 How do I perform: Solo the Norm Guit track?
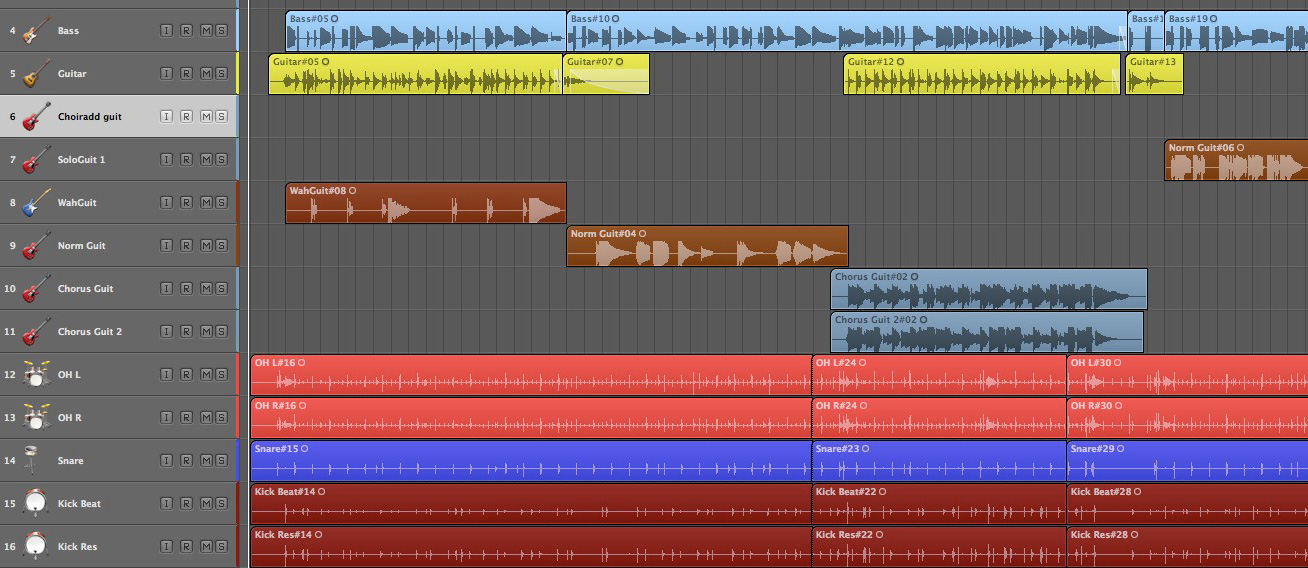221,246
